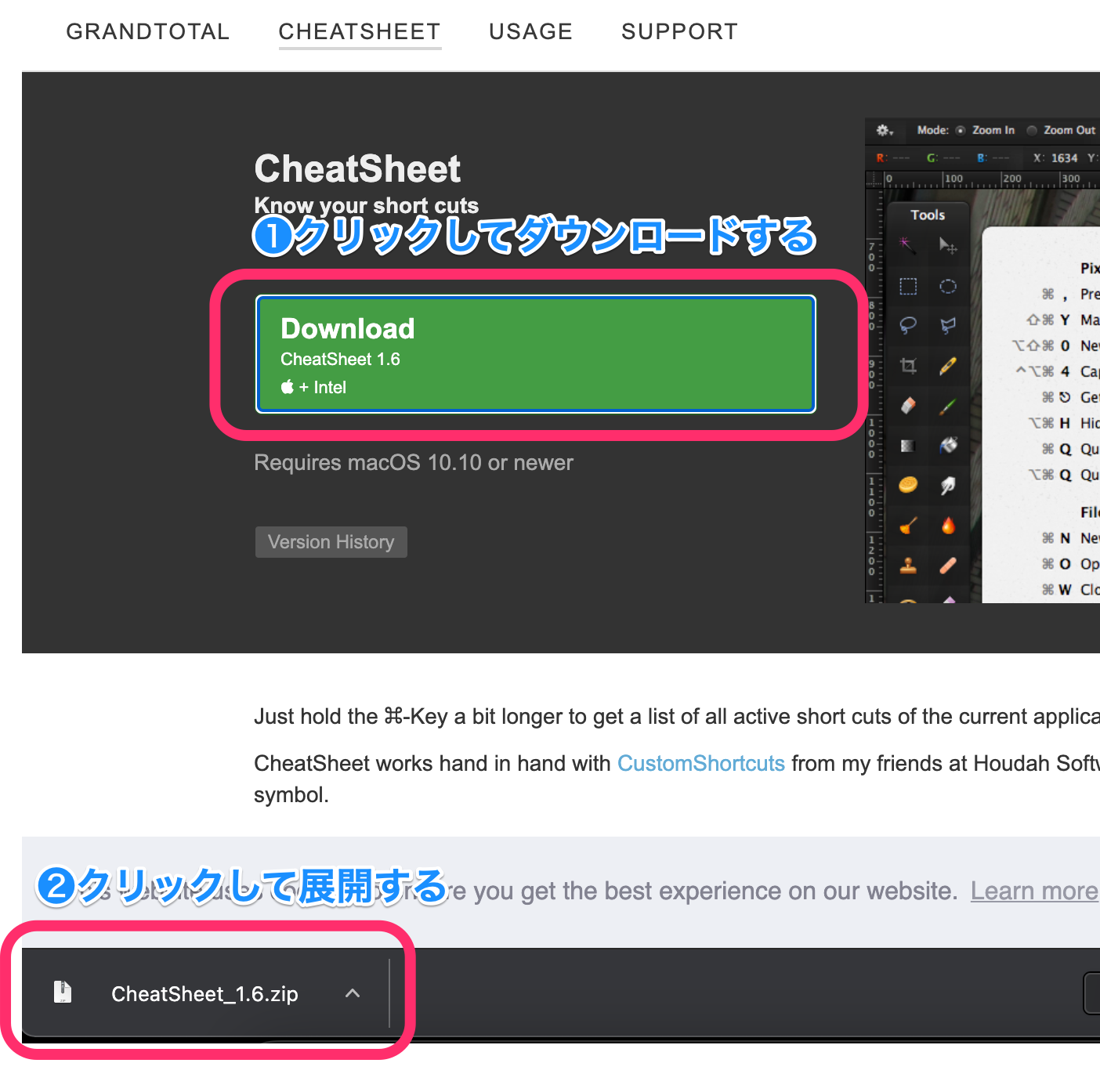This screenshot has width=1100, height=1092.
Task: Pick the Smudge finger tool
Action: (x=948, y=486)
